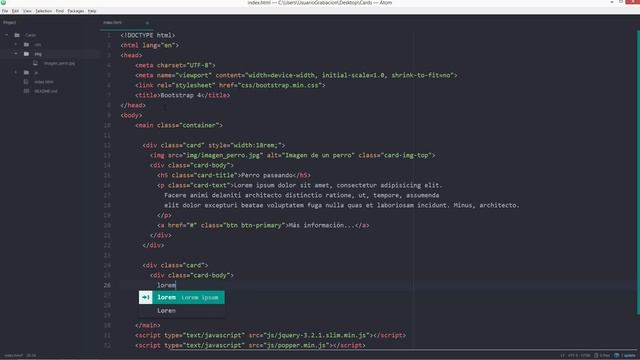Open index.html from project tree
The height and width of the screenshot is (360, 640).
[x=44, y=82]
